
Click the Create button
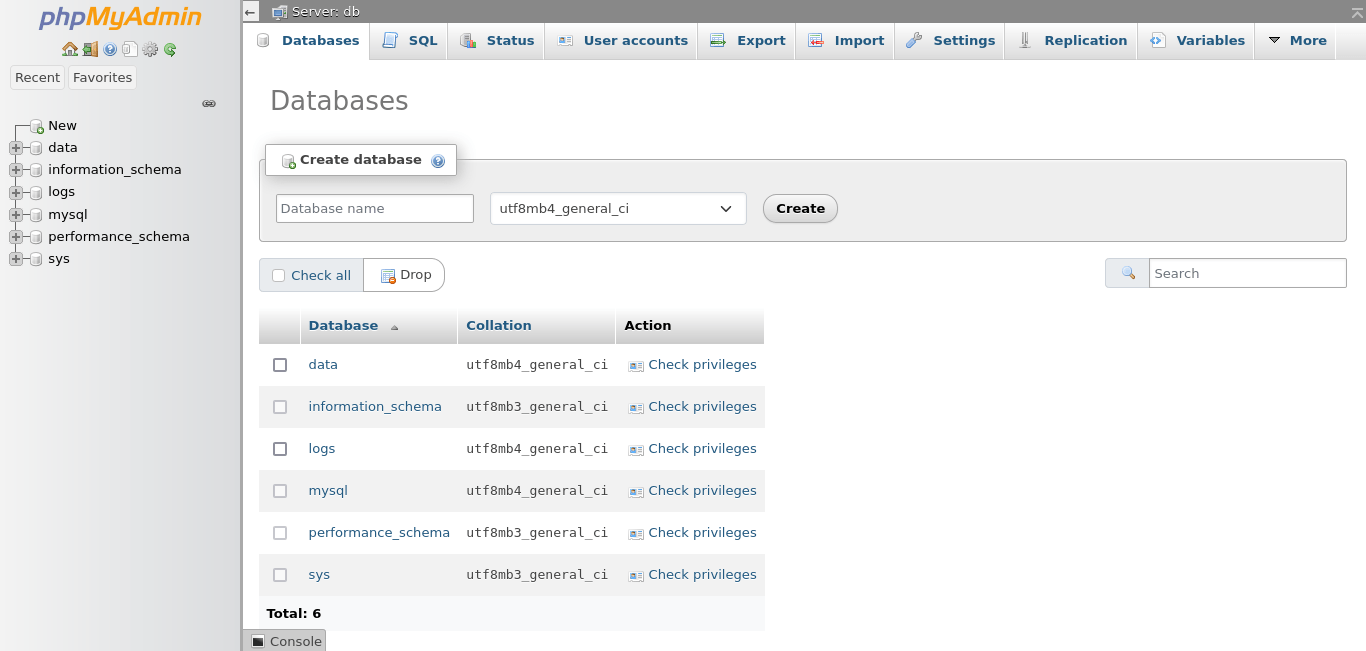click(800, 209)
